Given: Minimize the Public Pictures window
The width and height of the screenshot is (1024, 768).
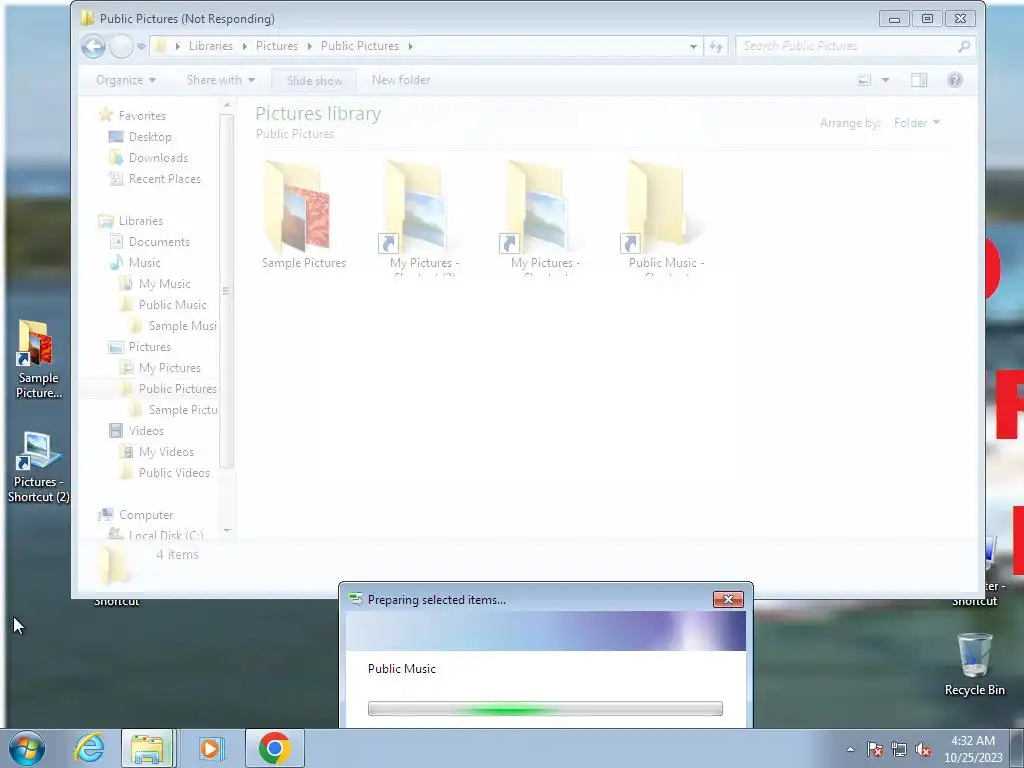Looking at the screenshot, I should [894, 19].
